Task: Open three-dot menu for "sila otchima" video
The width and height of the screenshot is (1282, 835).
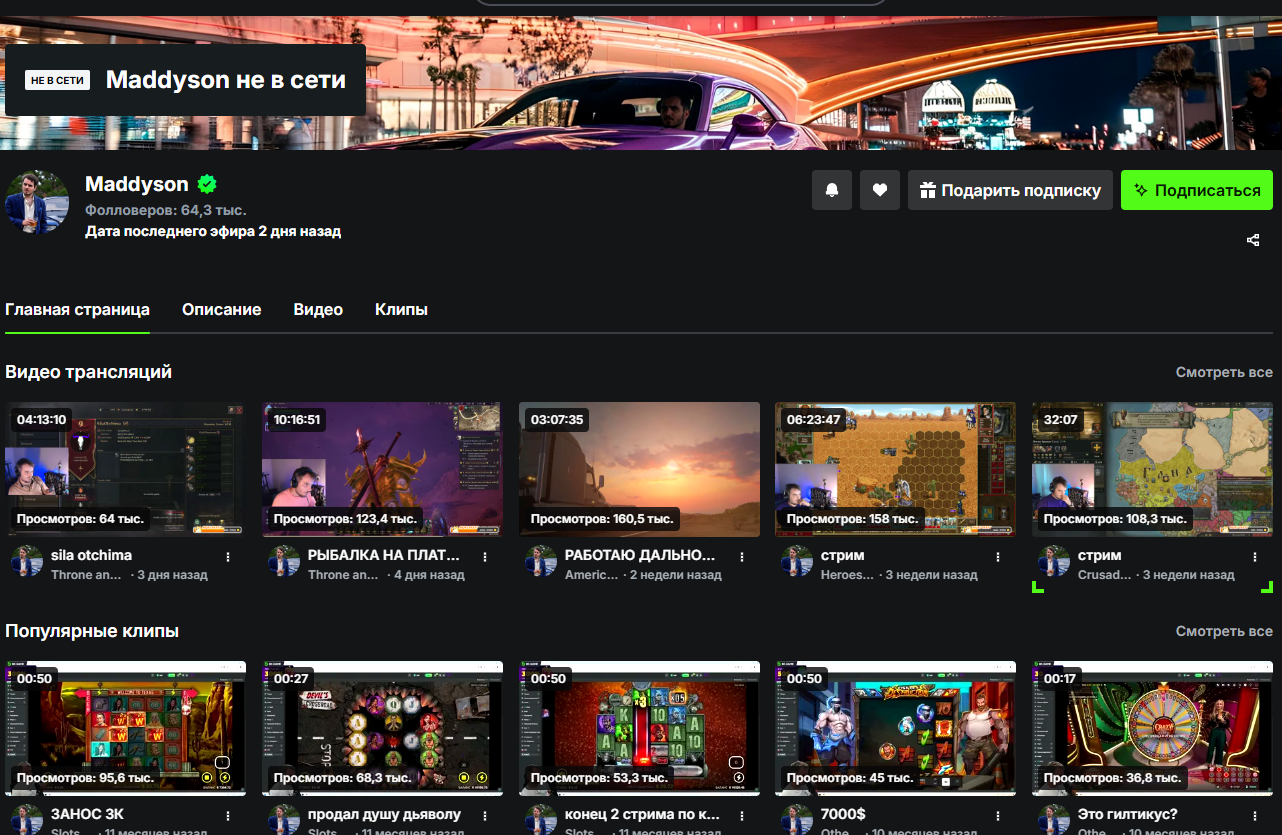Action: pos(228,557)
